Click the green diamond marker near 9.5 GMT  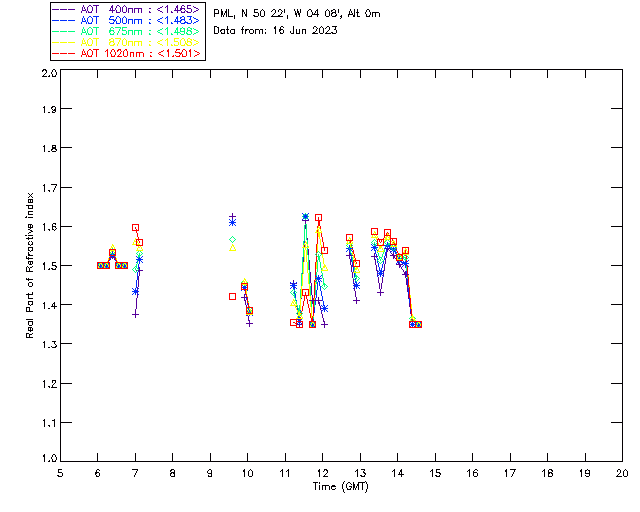click(x=232, y=240)
